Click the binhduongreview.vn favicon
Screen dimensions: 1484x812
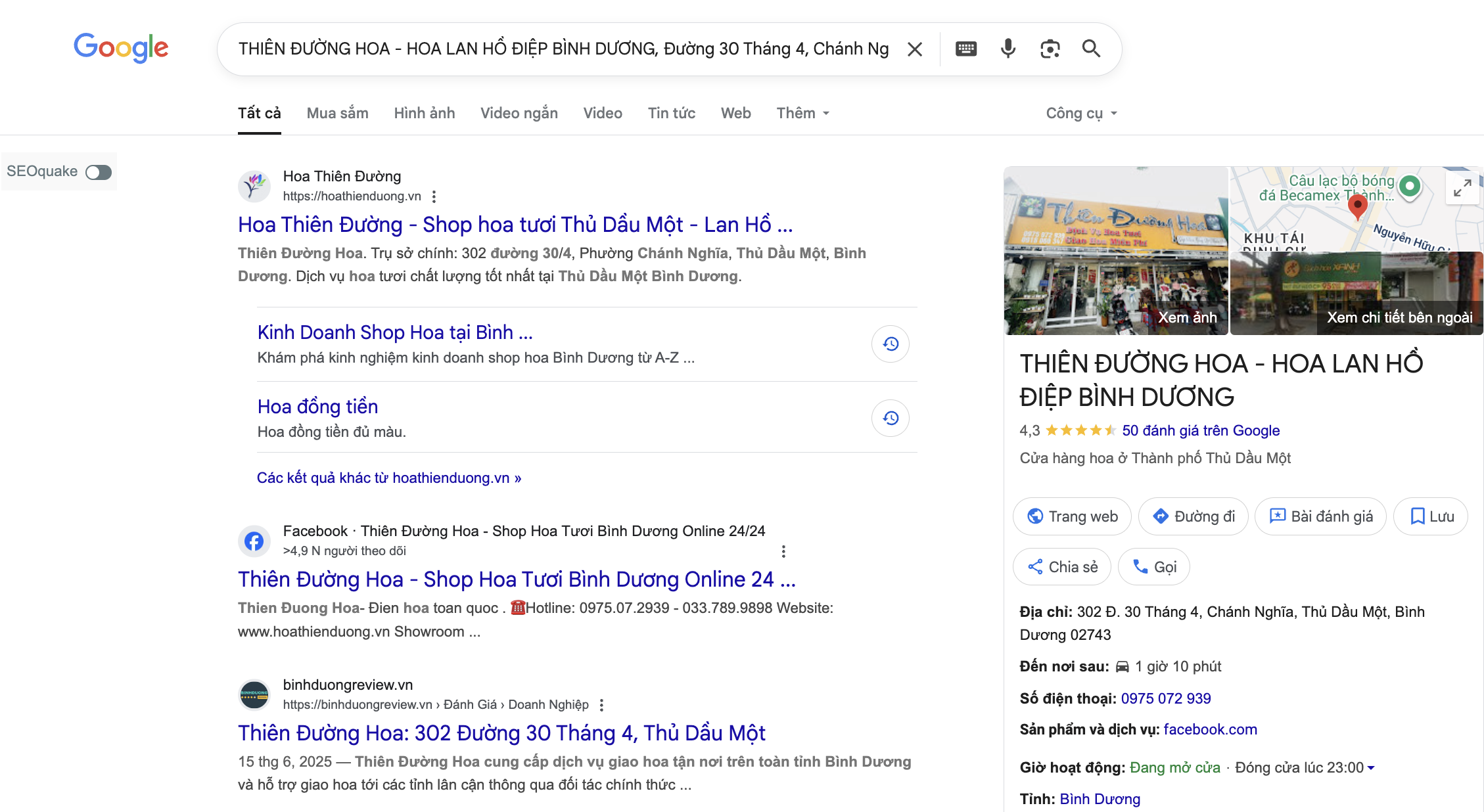pos(254,694)
